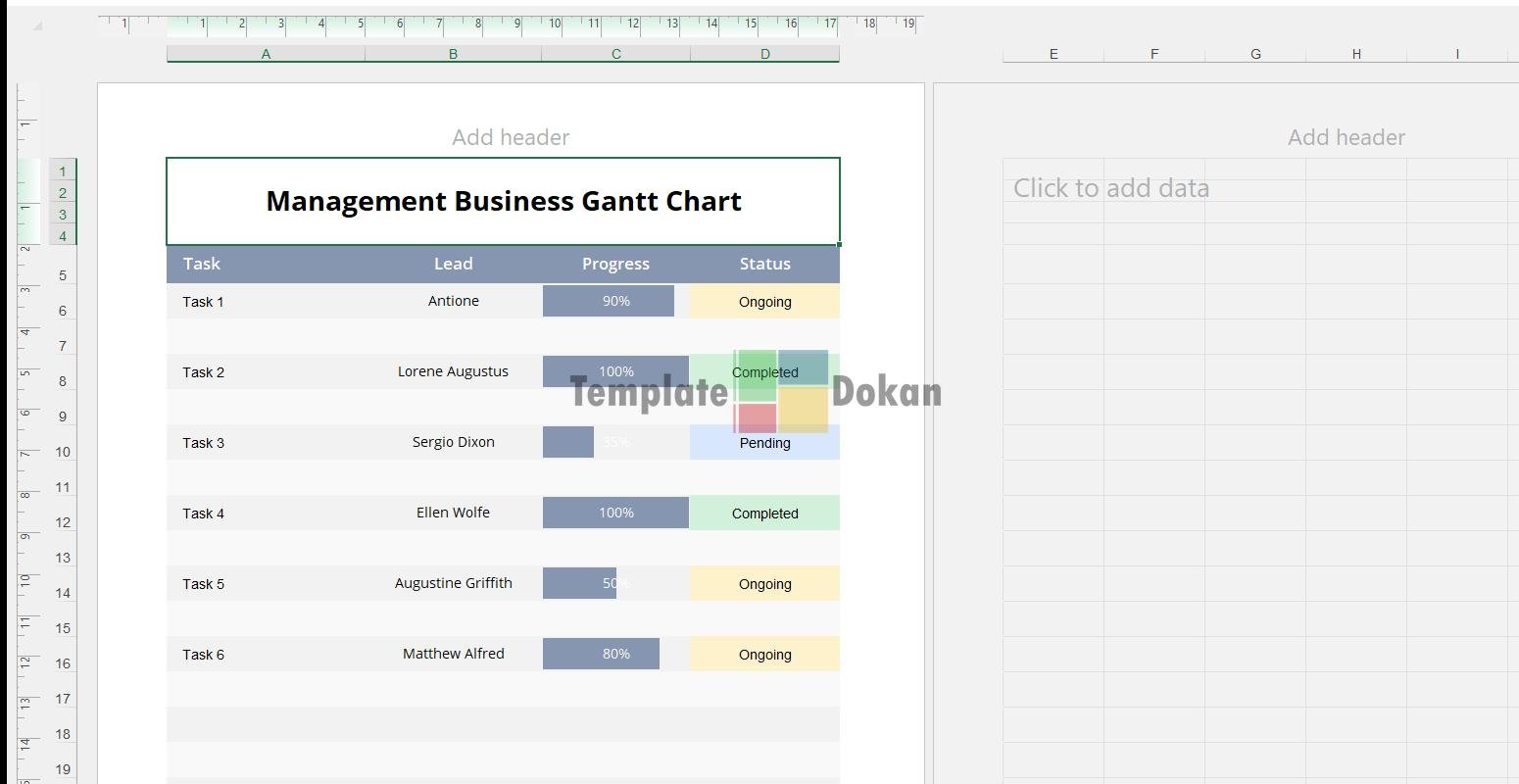The width and height of the screenshot is (1519, 784).
Task: Select the Management Business Gantt Chart title cell
Action: 503,201
